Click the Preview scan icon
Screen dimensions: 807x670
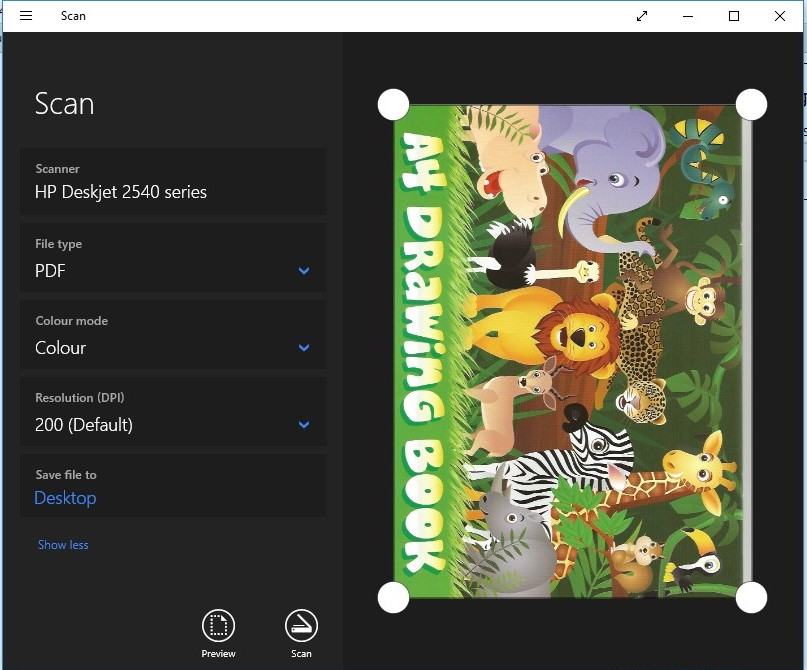point(218,626)
